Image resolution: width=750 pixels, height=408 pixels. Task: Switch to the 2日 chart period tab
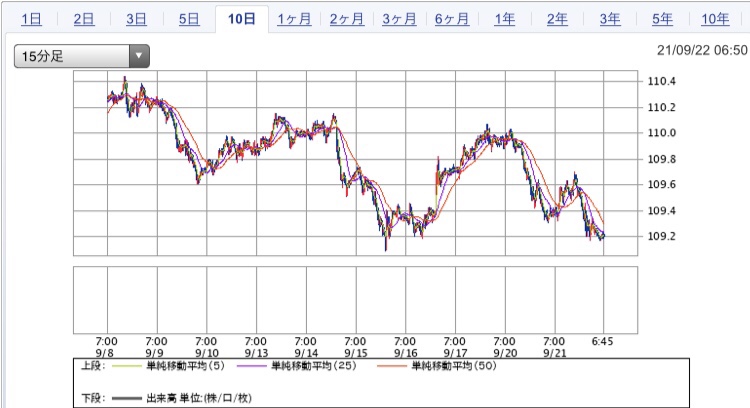point(84,19)
